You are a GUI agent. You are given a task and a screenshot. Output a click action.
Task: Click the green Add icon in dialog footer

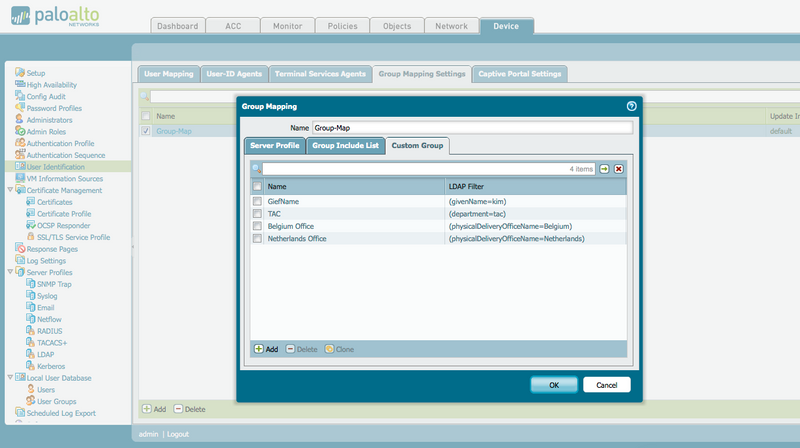tap(259, 349)
